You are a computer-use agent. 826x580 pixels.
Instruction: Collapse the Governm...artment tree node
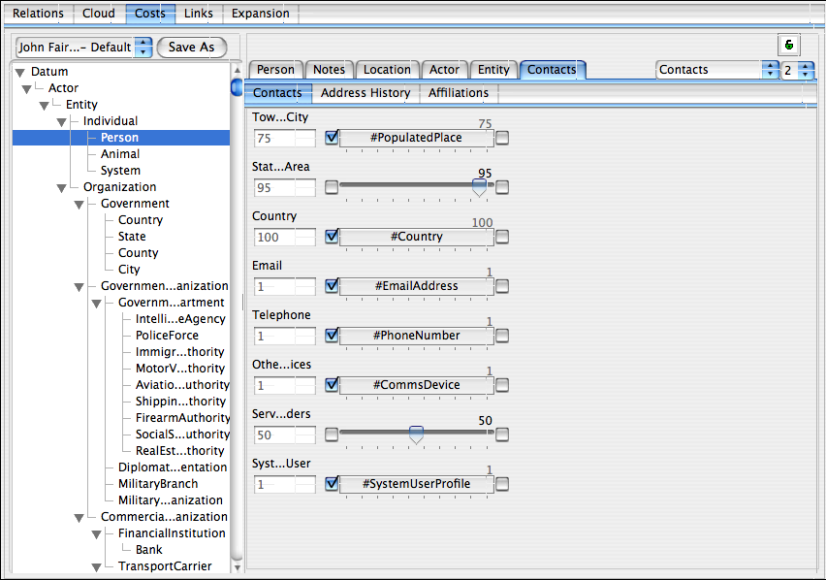pyautogui.click(x=96, y=304)
